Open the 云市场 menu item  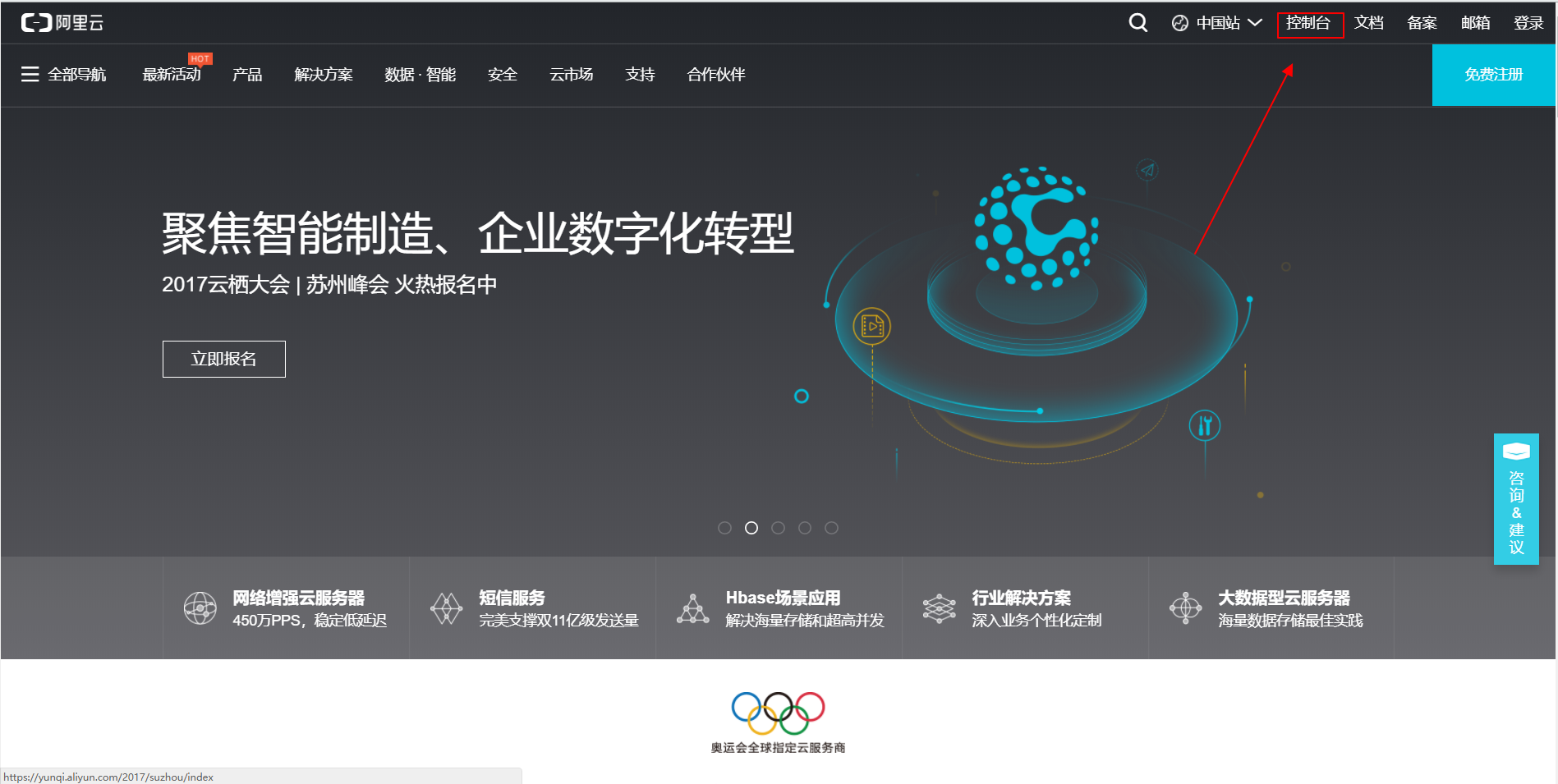(x=571, y=75)
